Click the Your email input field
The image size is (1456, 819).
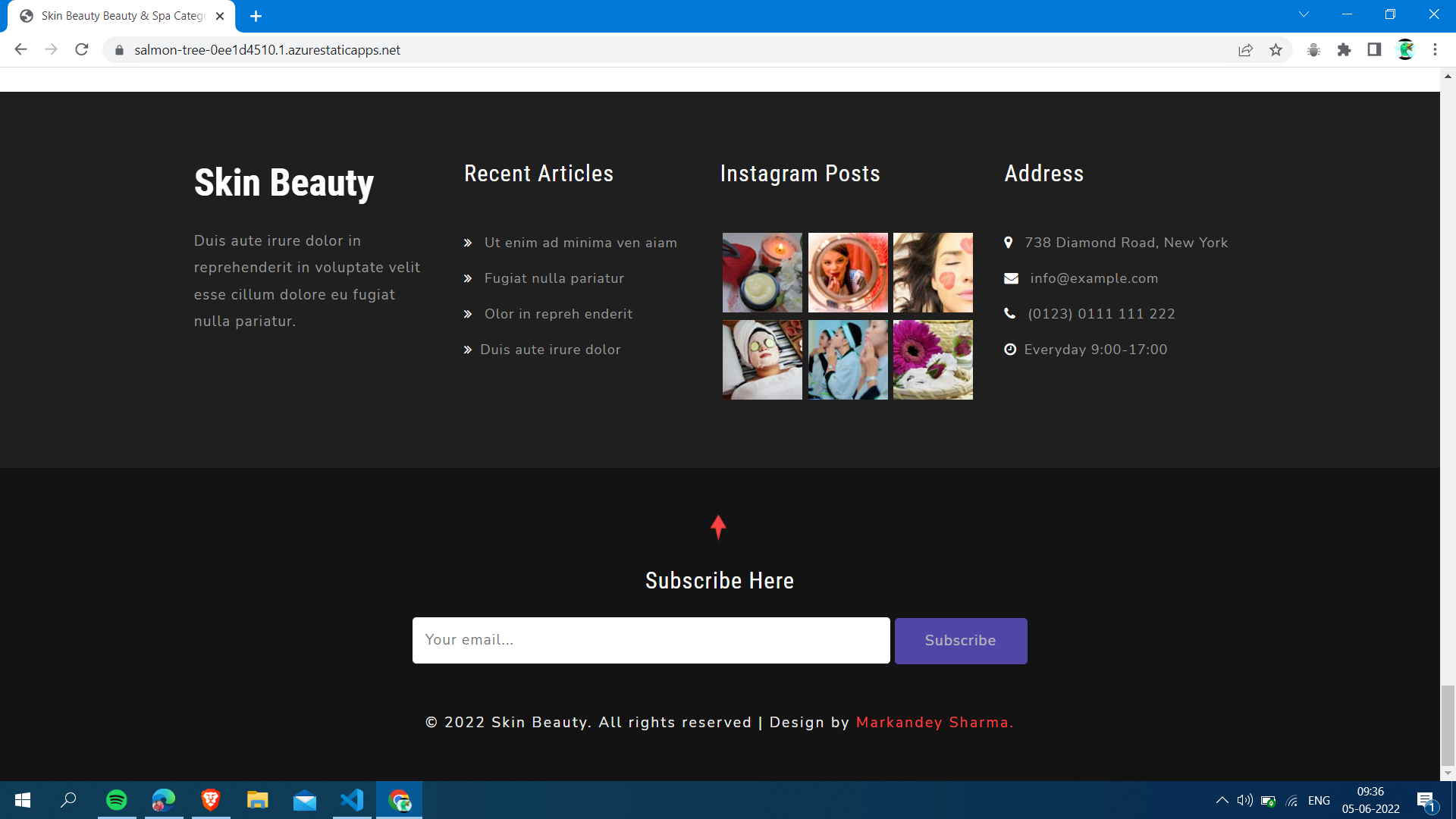click(651, 640)
